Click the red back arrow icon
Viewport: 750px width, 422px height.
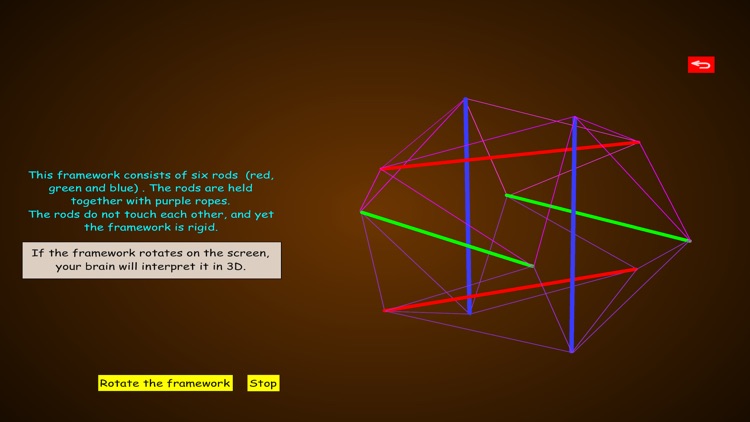coord(701,65)
